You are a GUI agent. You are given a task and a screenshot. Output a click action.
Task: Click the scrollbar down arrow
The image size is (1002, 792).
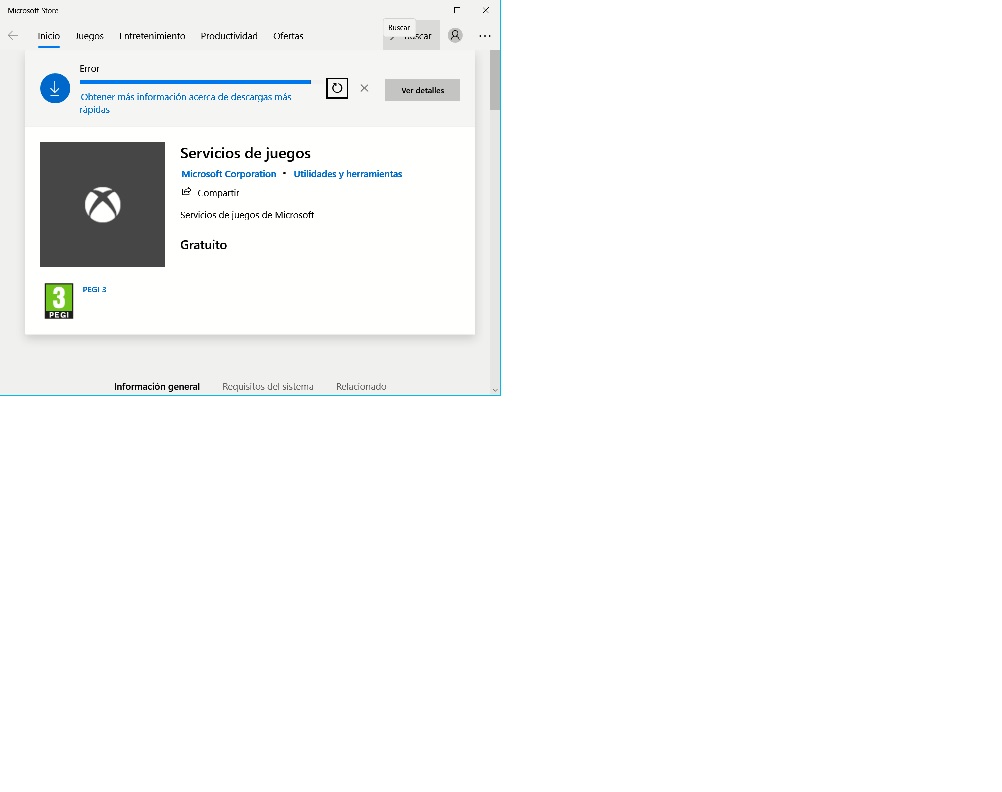[495, 390]
